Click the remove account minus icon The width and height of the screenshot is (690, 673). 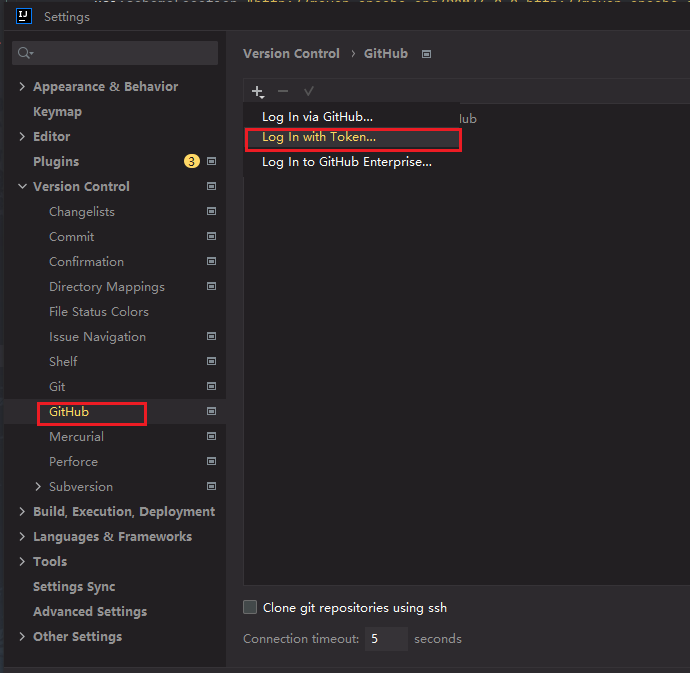[283, 91]
